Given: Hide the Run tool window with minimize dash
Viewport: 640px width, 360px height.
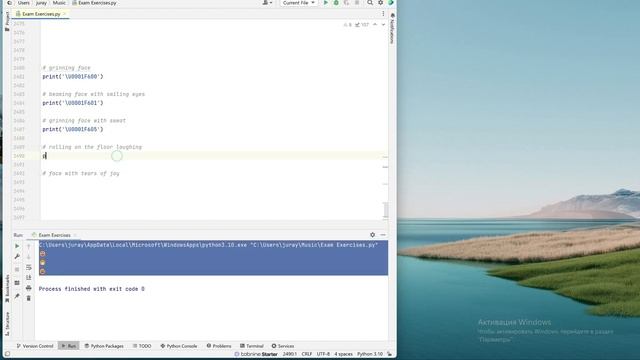Looking at the screenshot, I should [383, 235].
